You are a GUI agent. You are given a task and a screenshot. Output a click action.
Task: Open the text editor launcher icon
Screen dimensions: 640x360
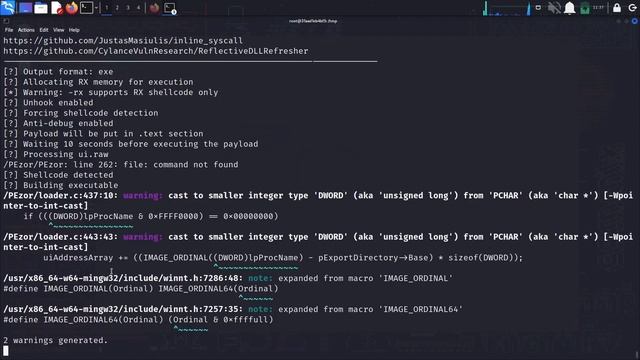[x=57, y=8]
